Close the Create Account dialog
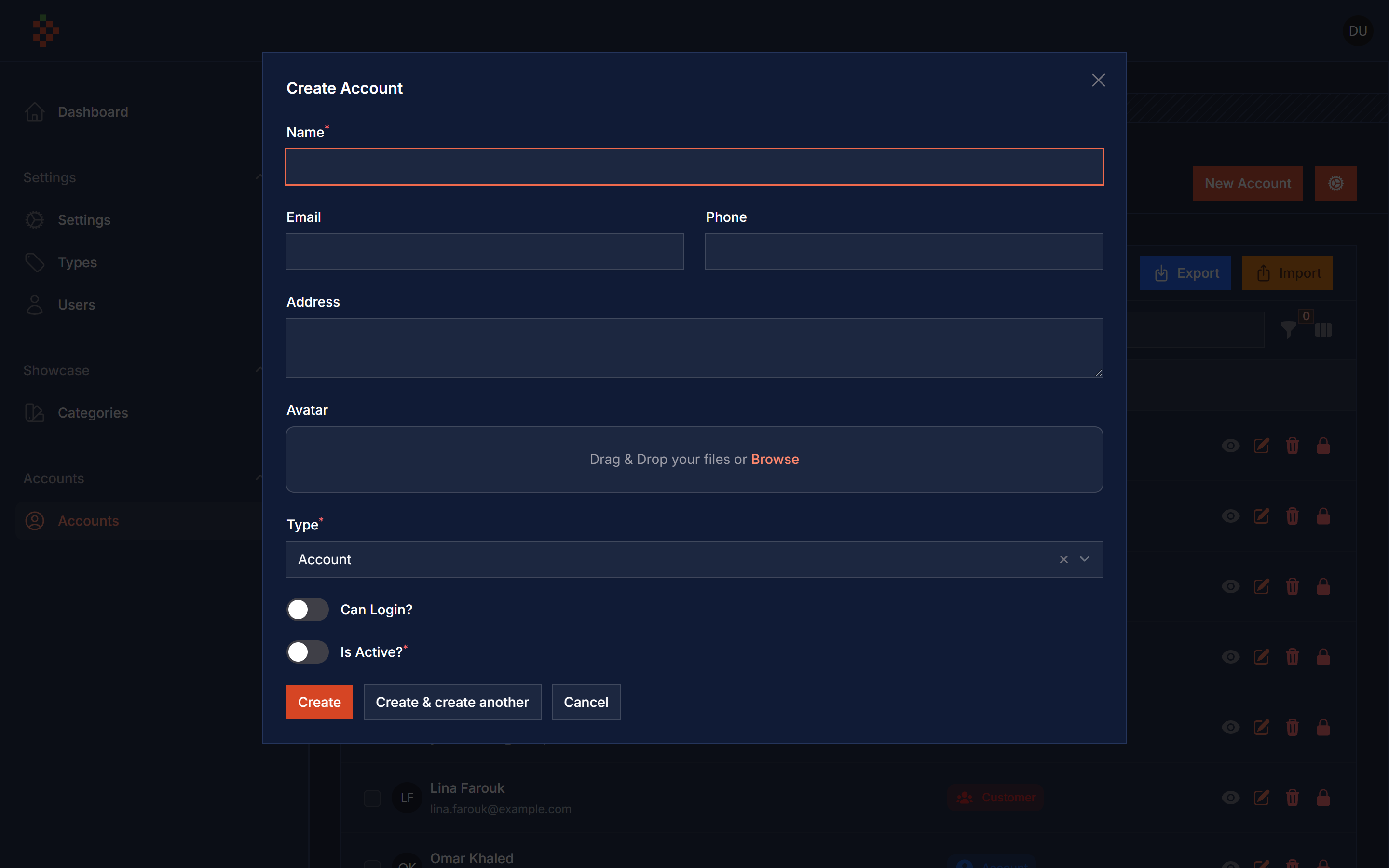Image resolution: width=1389 pixels, height=868 pixels. (1098, 81)
